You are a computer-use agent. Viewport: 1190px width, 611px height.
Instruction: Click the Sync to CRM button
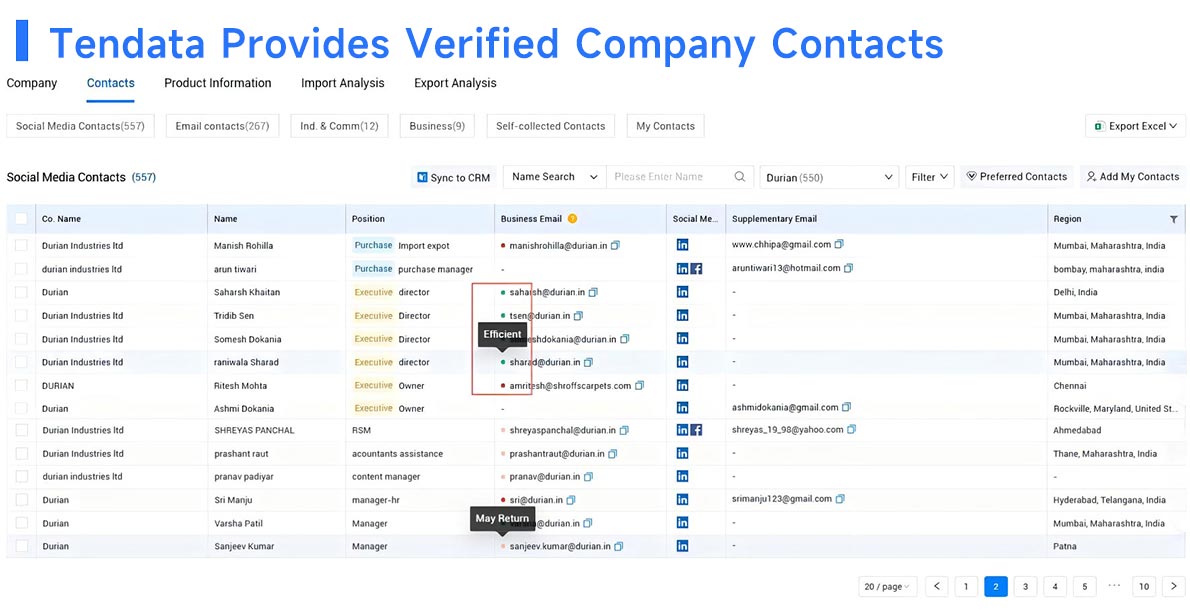[453, 177]
